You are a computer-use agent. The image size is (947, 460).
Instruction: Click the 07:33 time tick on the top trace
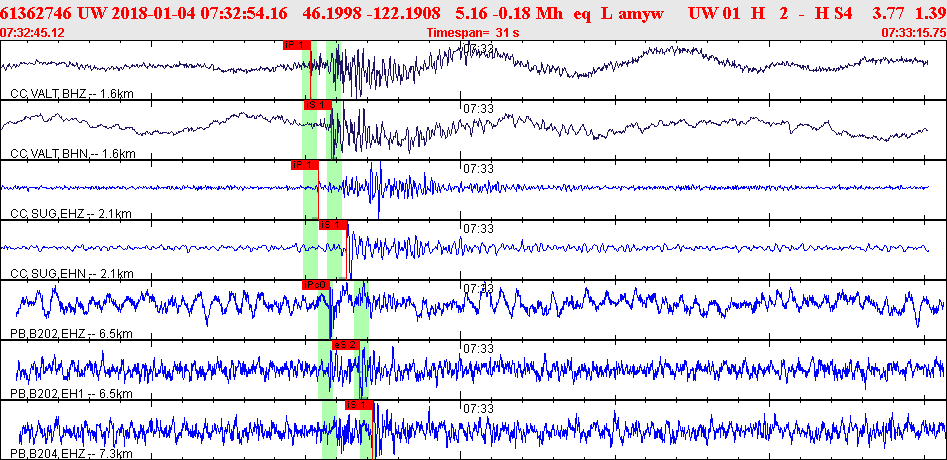pos(478,48)
